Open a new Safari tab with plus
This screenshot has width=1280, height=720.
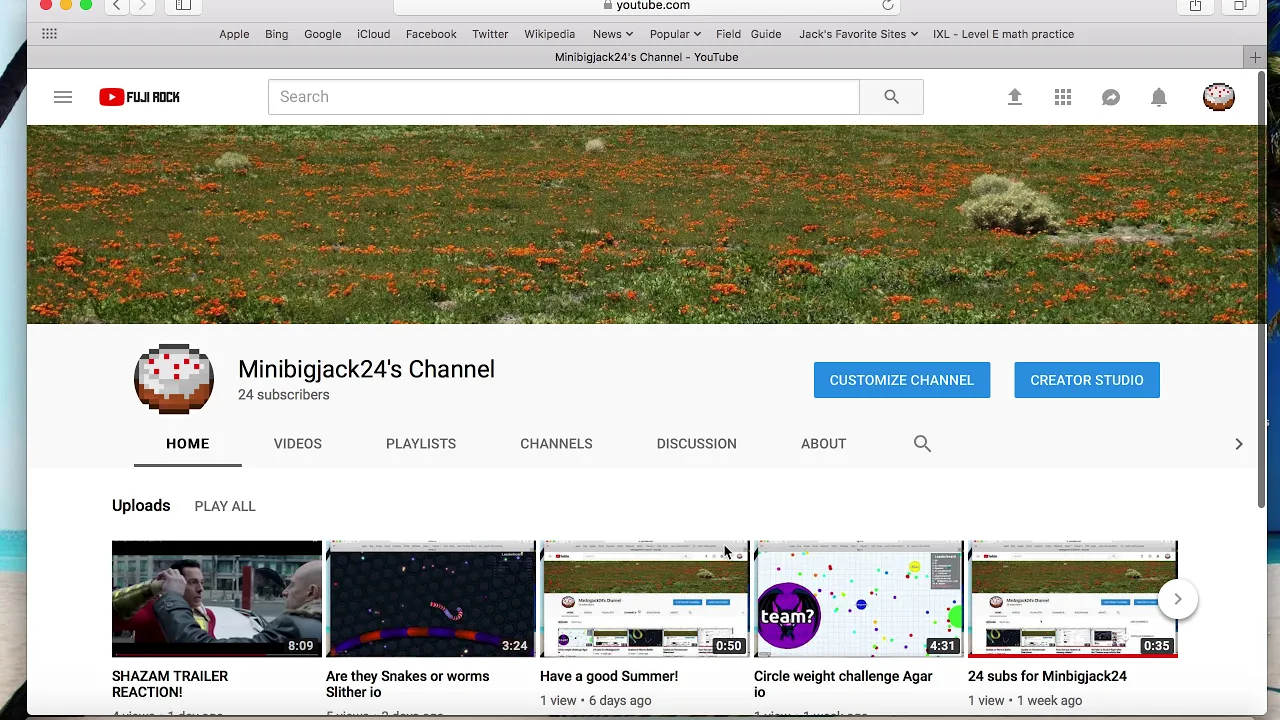click(x=1255, y=57)
